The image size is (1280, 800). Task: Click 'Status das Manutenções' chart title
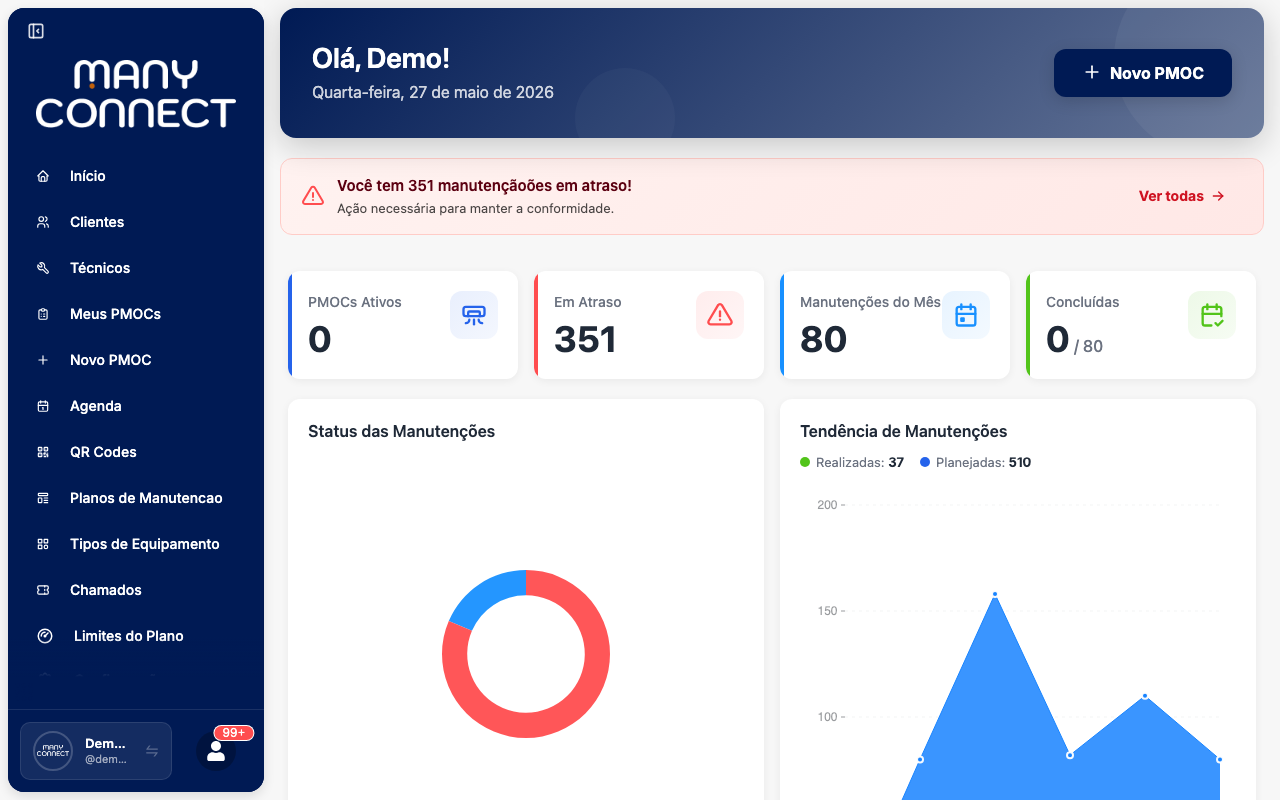[402, 432]
